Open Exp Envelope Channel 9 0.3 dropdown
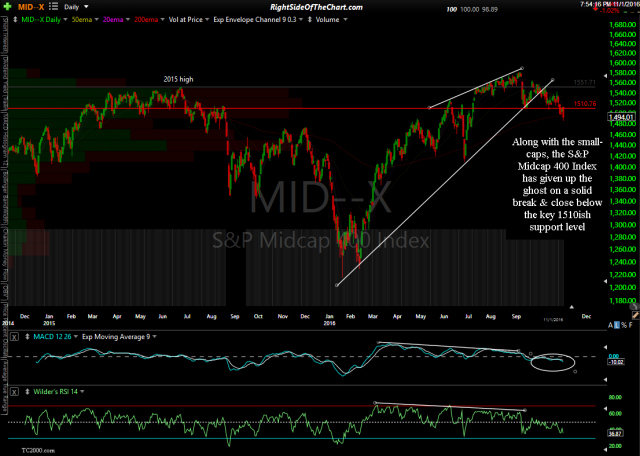This screenshot has height=456, width=640. pyautogui.click(x=258, y=20)
